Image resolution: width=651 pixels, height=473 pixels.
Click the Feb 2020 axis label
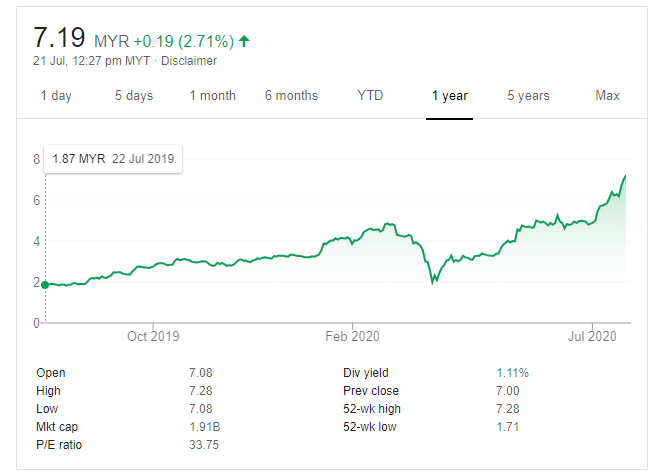click(x=354, y=336)
